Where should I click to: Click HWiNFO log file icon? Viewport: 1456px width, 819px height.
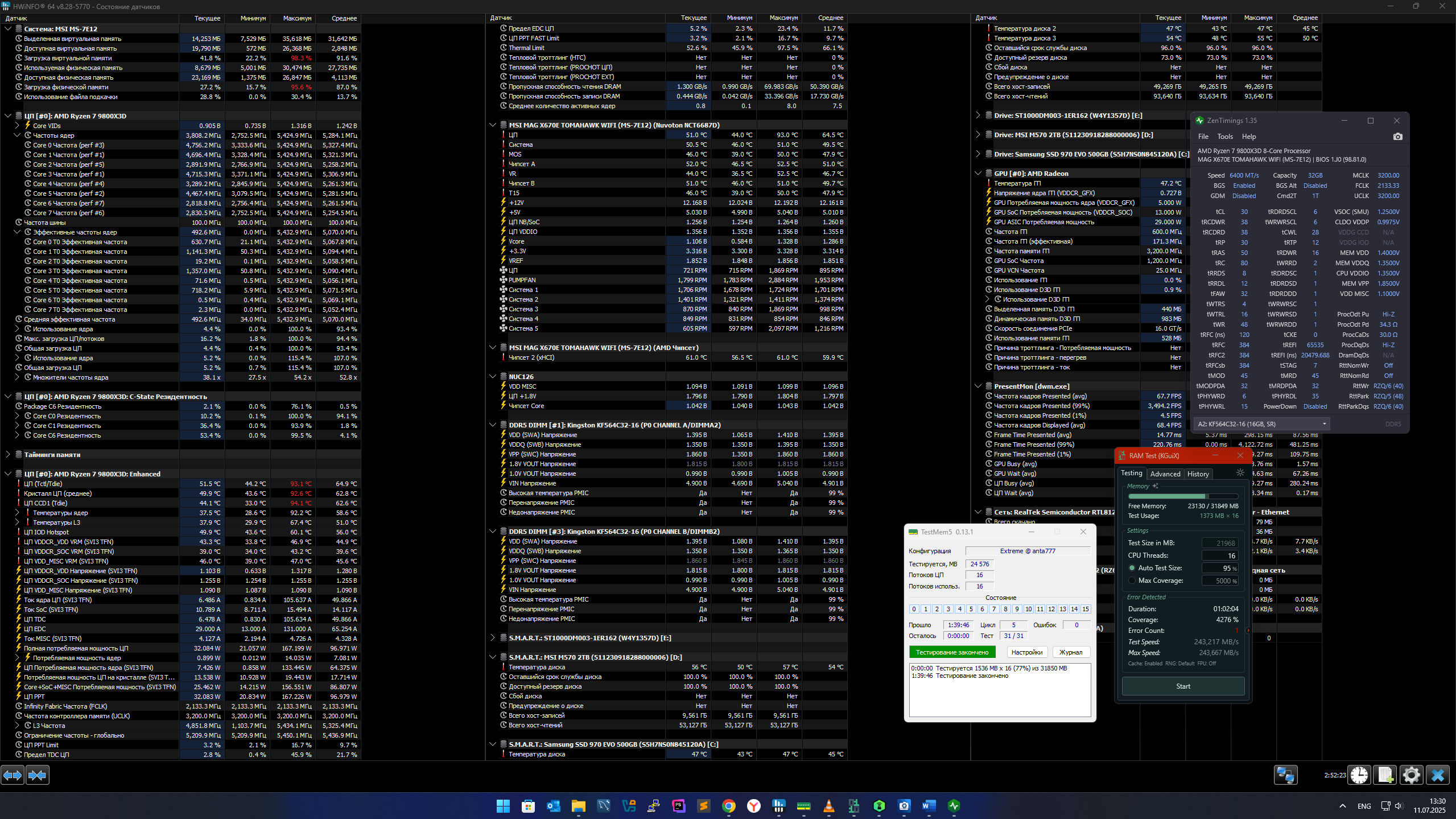[1385, 775]
